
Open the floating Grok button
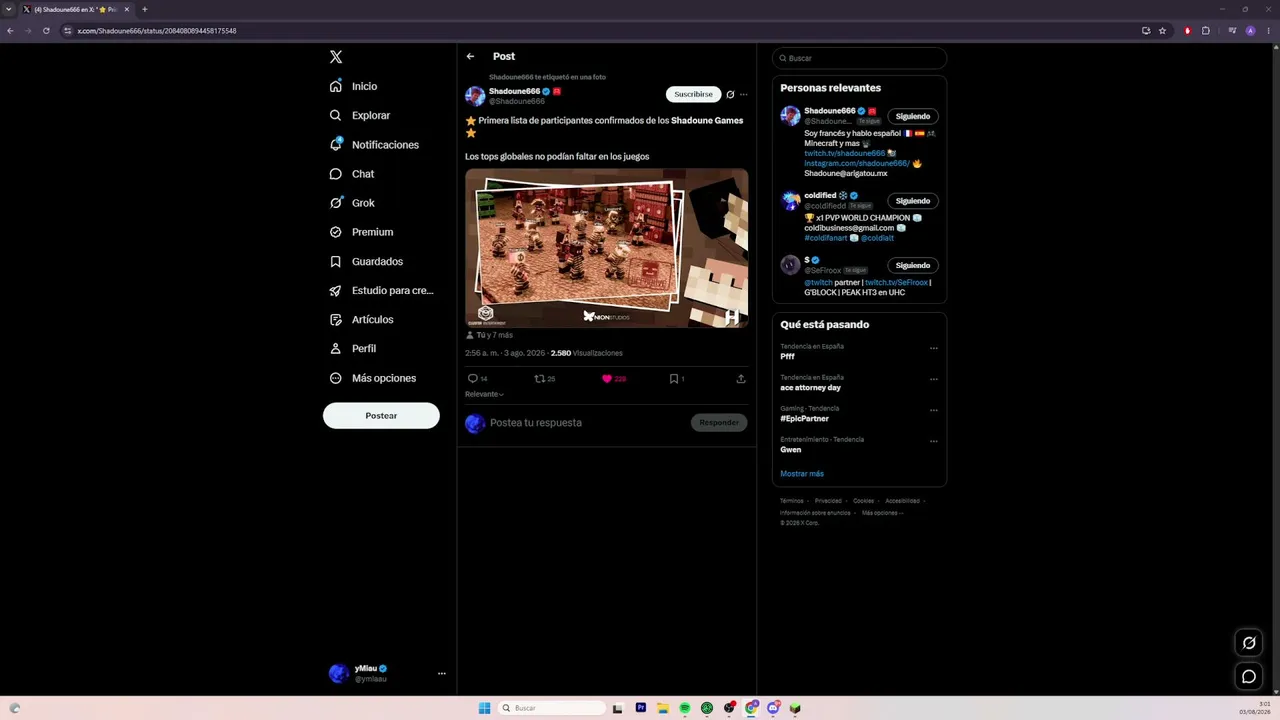(1249, 643)
